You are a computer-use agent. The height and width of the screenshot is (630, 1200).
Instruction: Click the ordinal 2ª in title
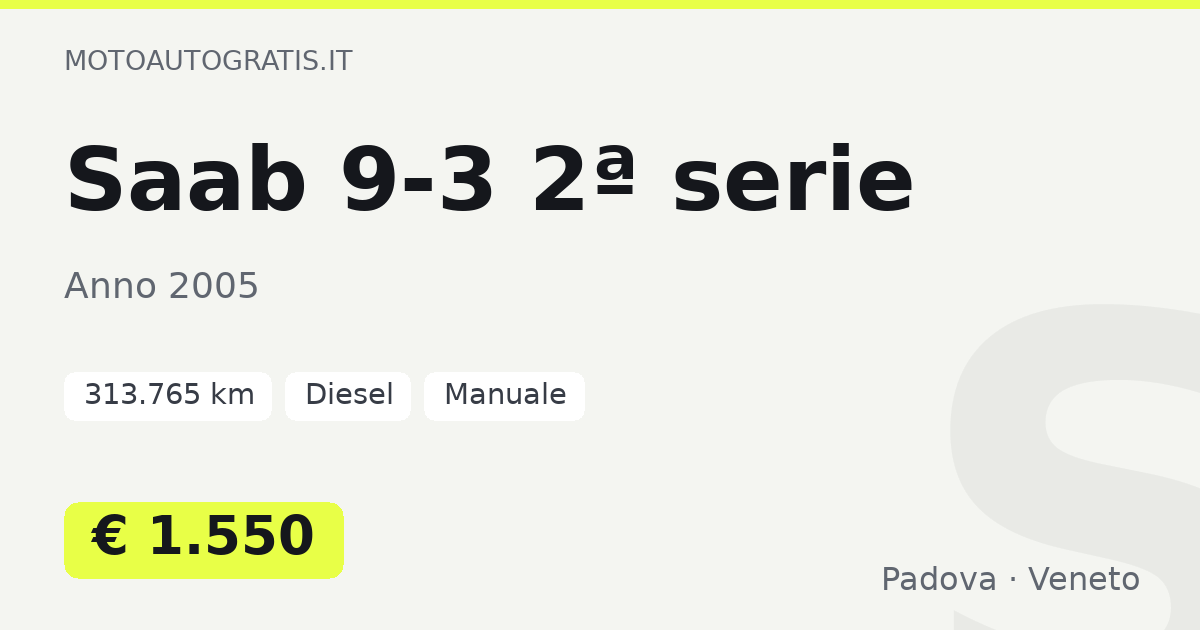click(584, 181)
